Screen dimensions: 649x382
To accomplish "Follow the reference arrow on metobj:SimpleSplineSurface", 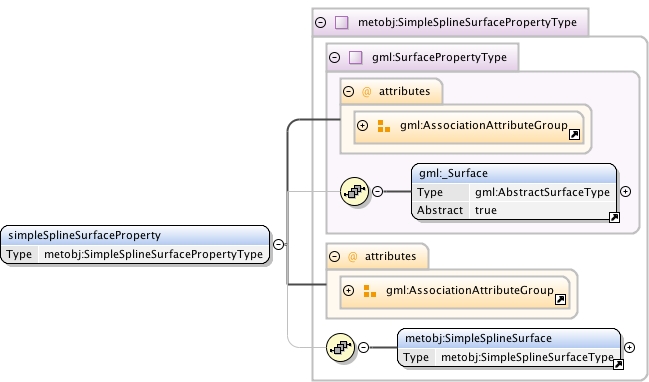I will [x=618, y=364].
